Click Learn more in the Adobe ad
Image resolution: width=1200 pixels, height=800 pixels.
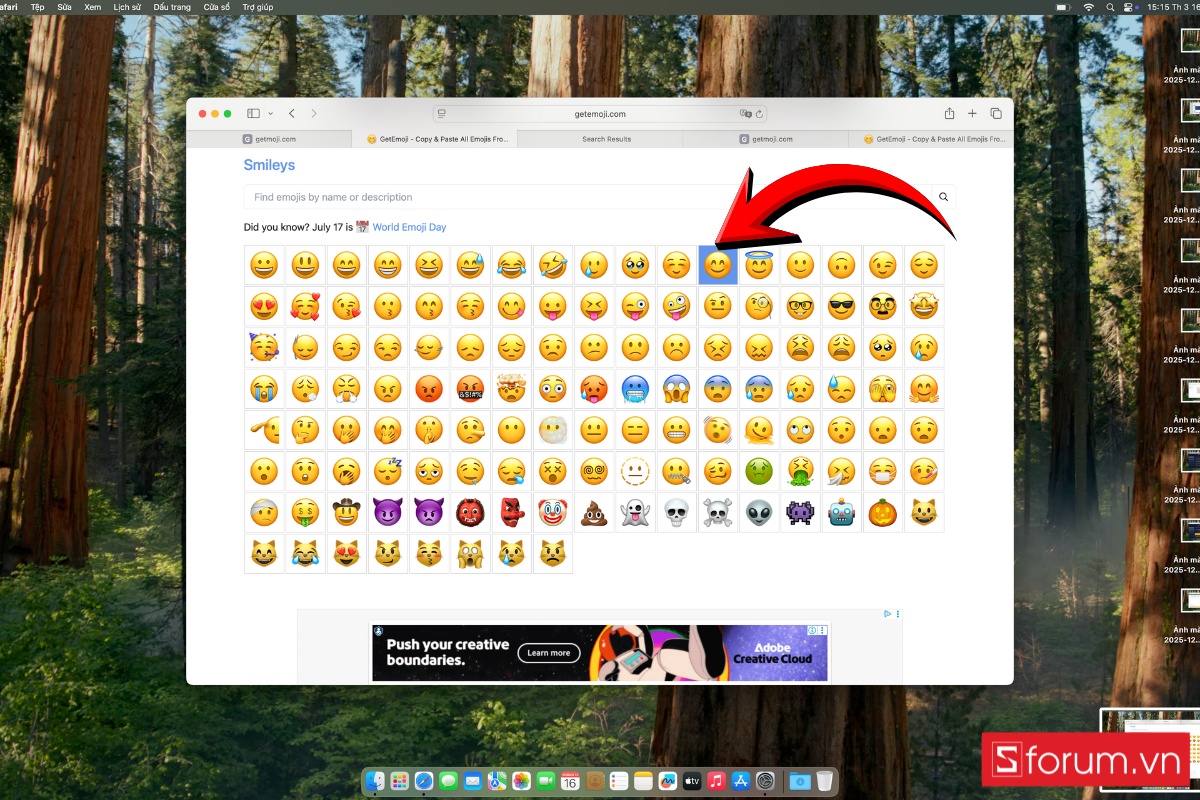click(547, 652)
